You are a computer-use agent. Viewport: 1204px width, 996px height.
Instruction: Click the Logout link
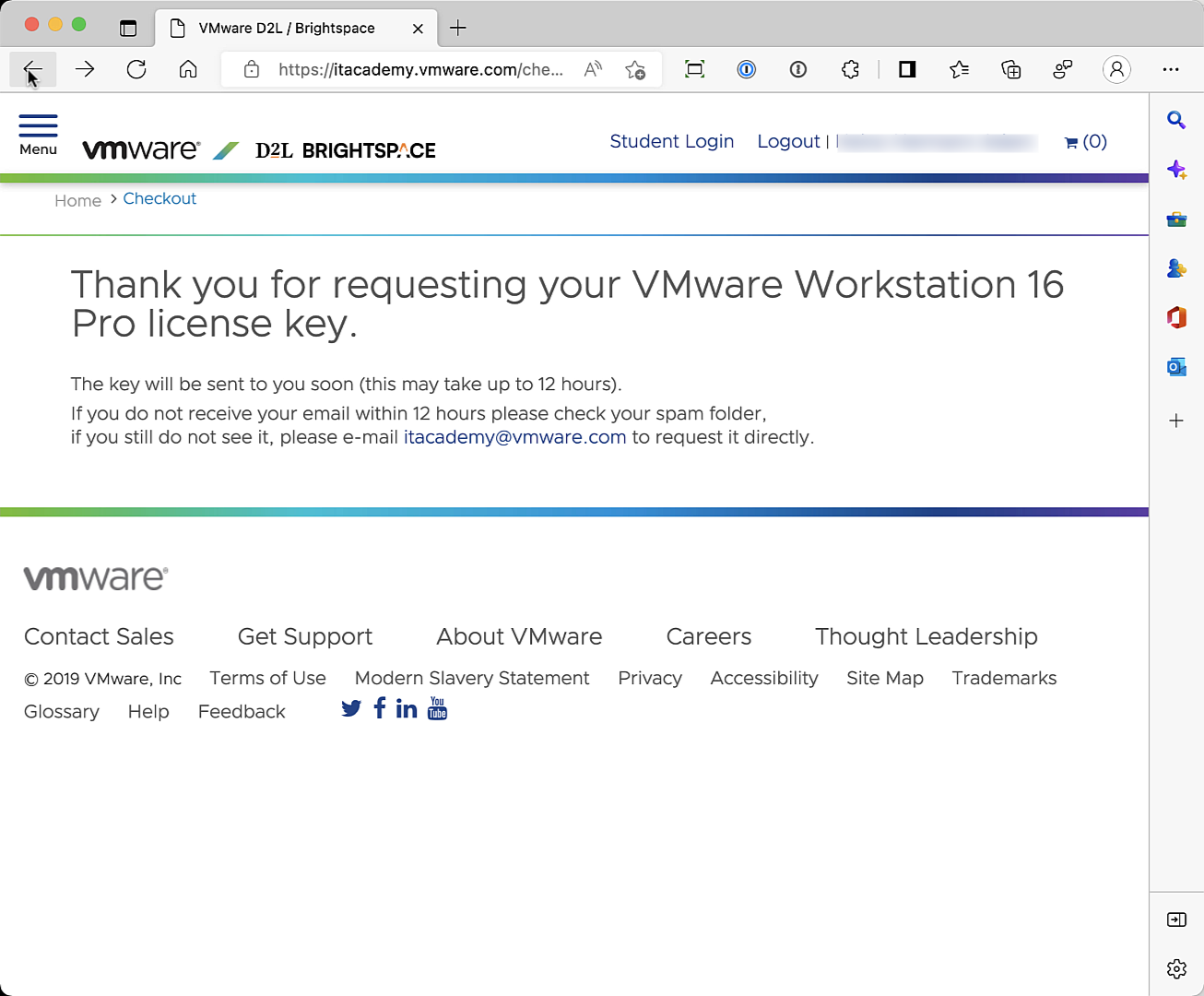[788, 142]
